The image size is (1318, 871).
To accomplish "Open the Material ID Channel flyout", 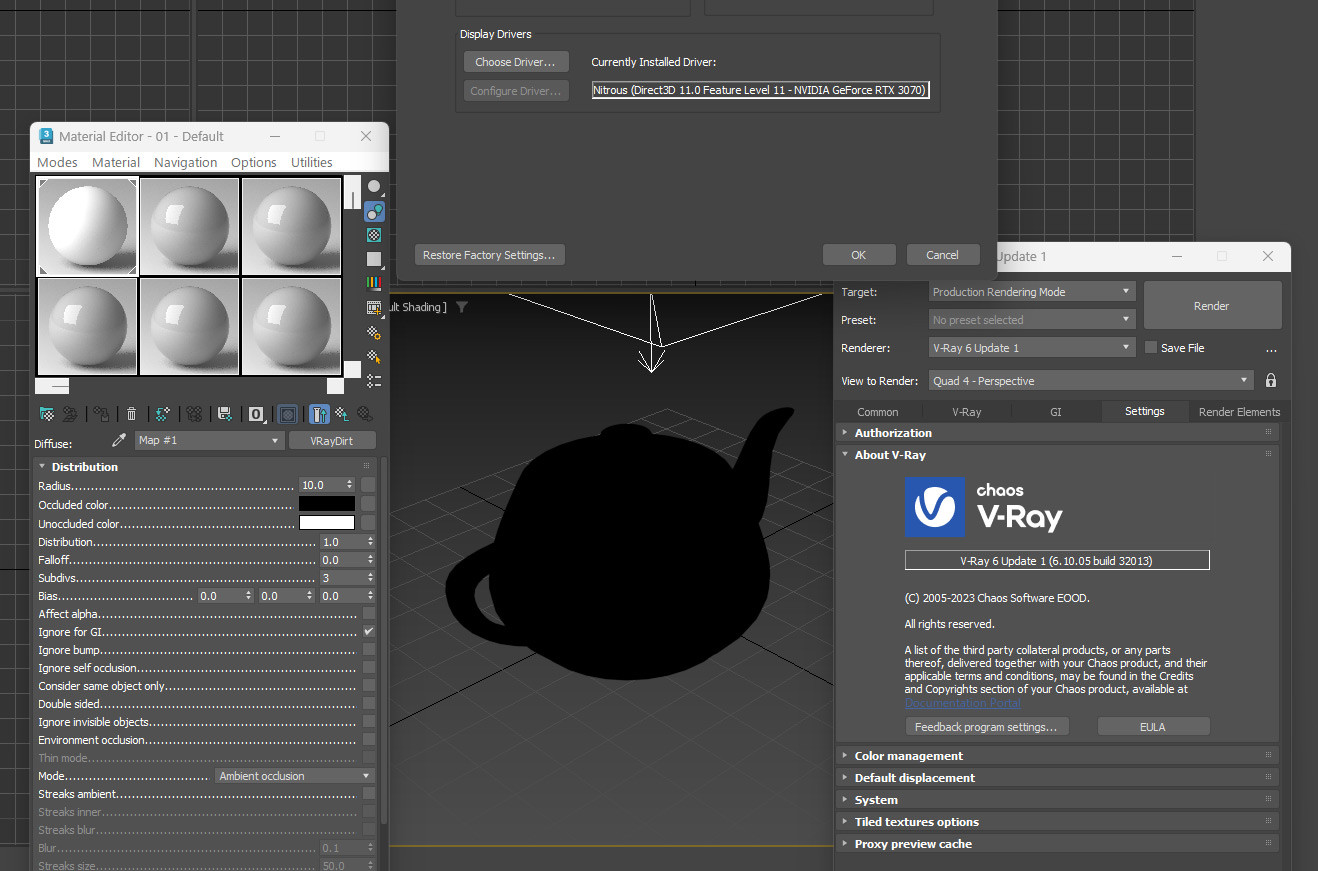I will click(257, 413).
